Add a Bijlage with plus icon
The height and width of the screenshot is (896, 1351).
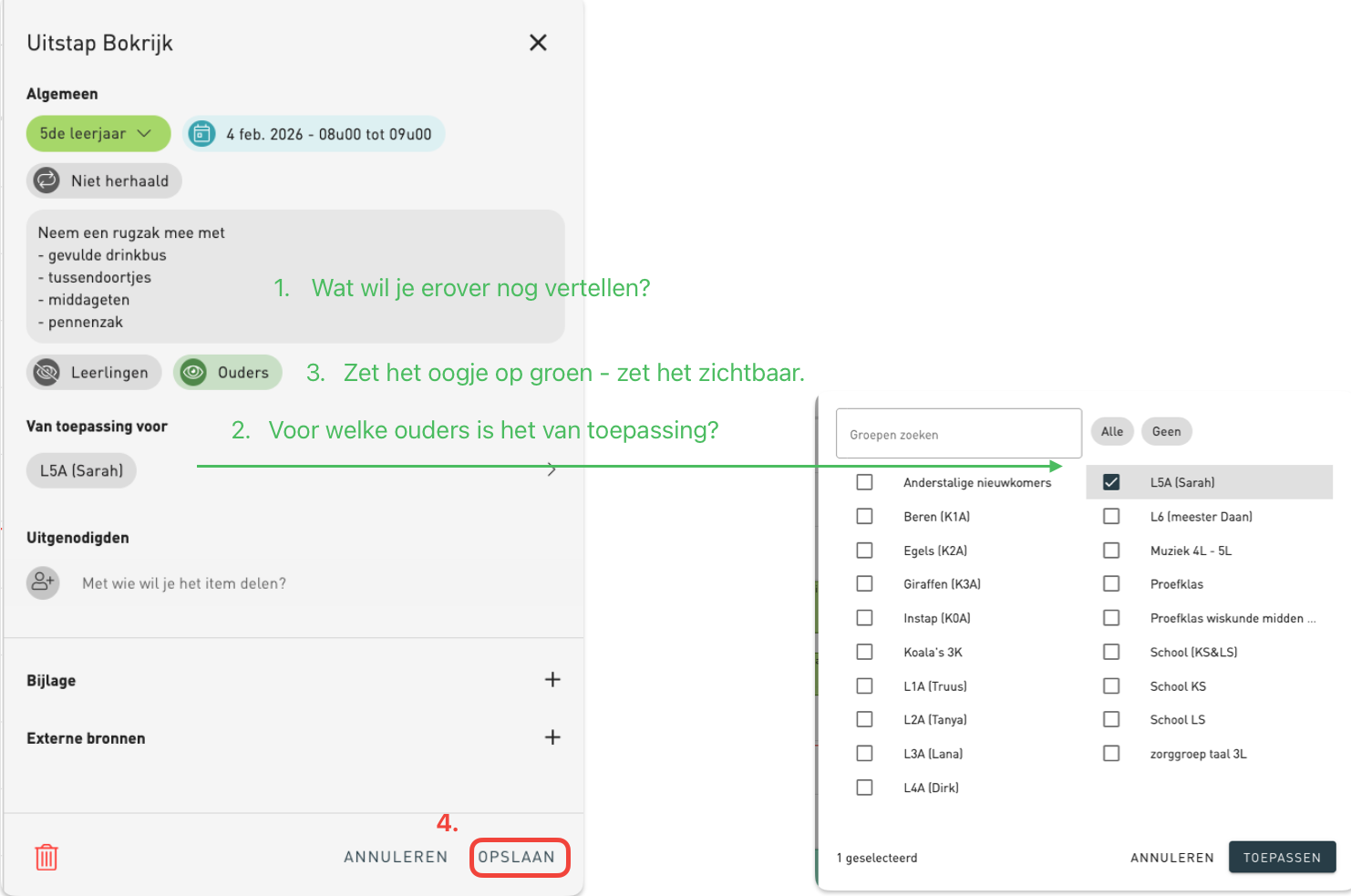pyautogui.click(x=552, y=680)
